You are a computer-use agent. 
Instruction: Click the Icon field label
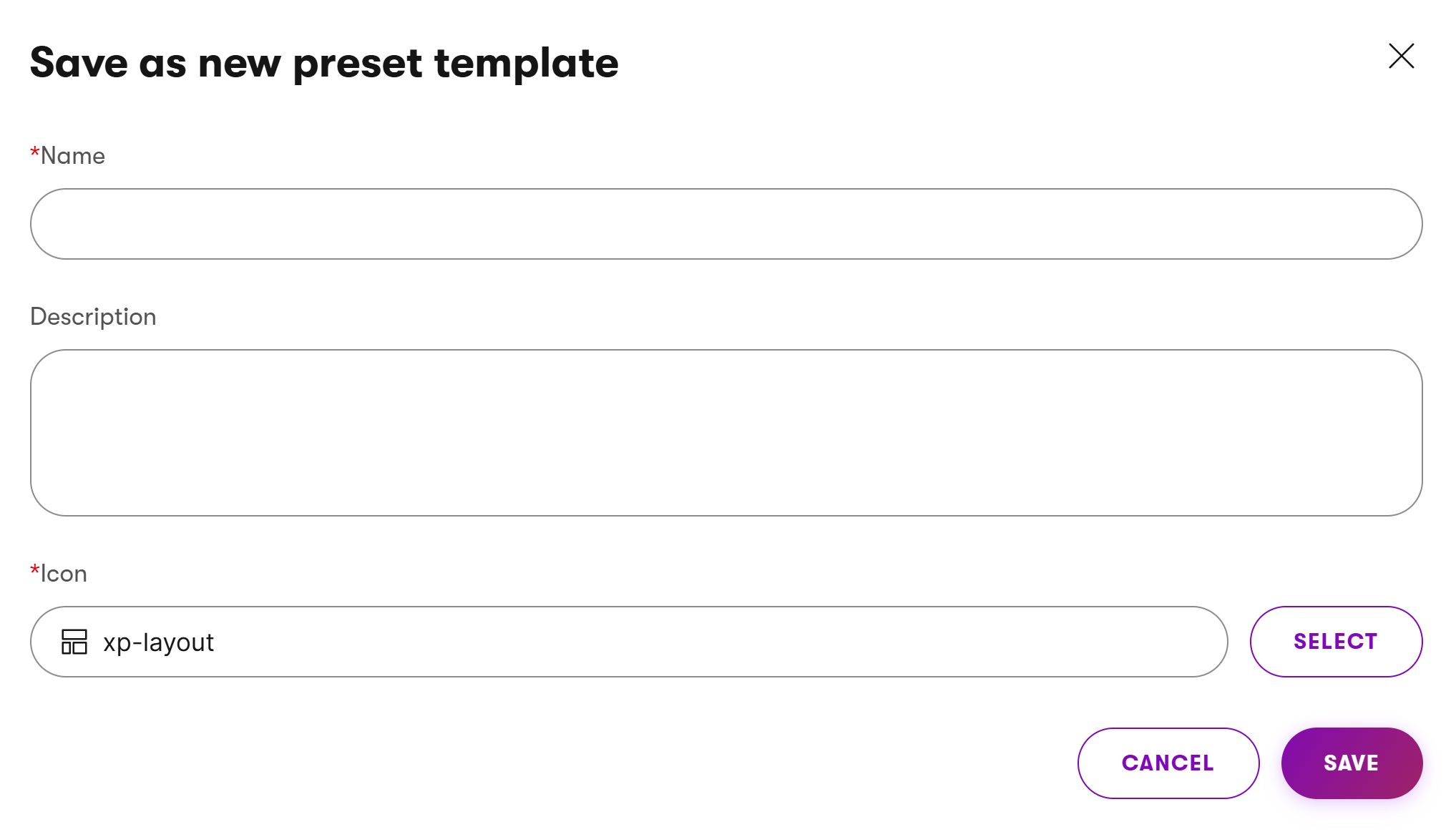[63, 572]
